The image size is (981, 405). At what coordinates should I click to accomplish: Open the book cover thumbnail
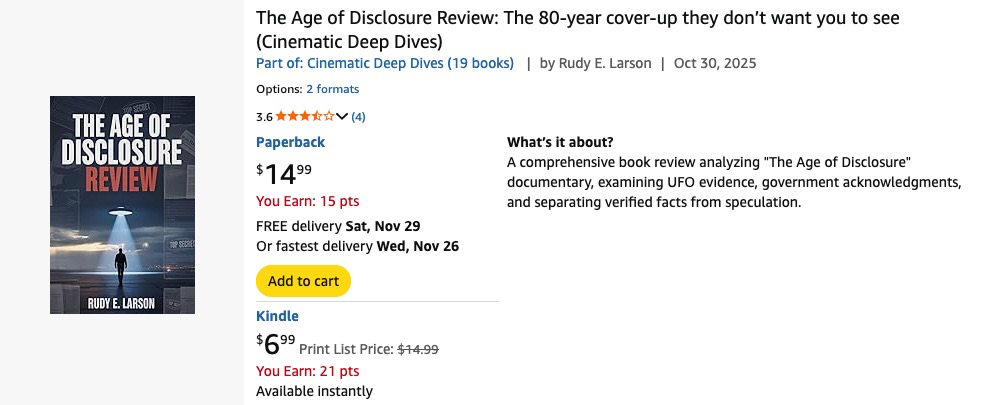[x=122, y=205]
